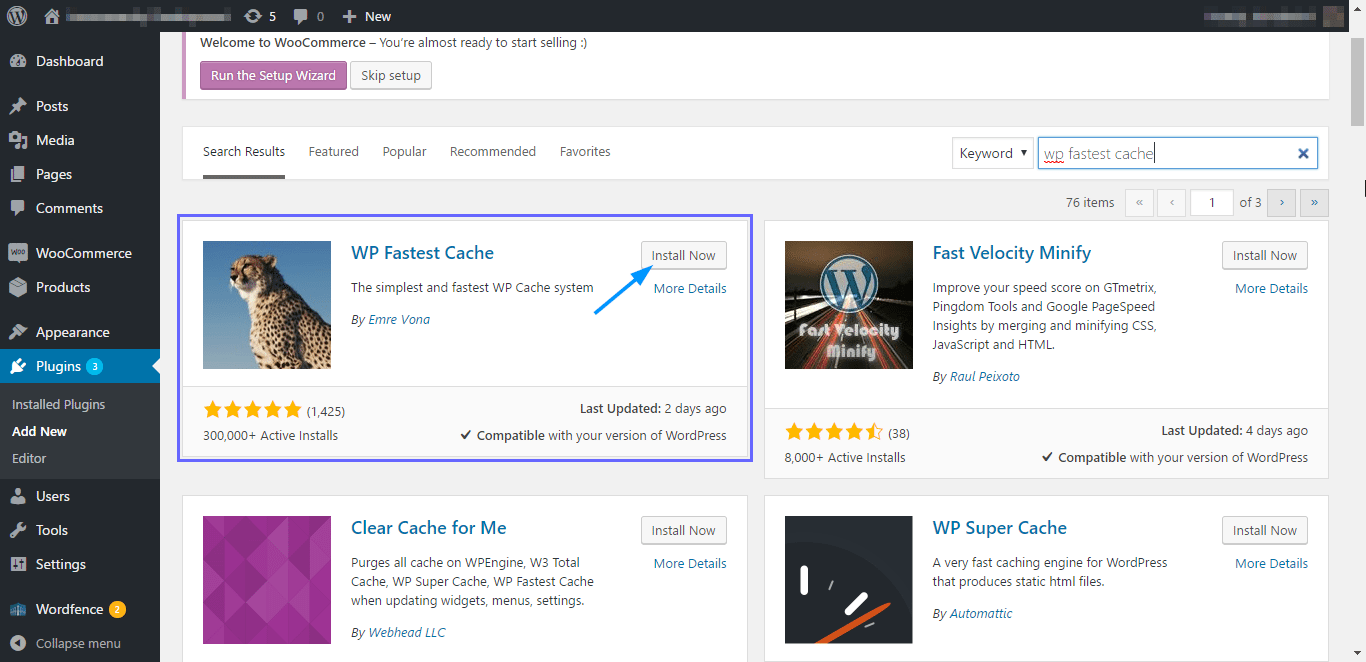The width and height of the screenshot is (1366, 662).
Task: Open Products box icon
Action: tap(18, 287)
